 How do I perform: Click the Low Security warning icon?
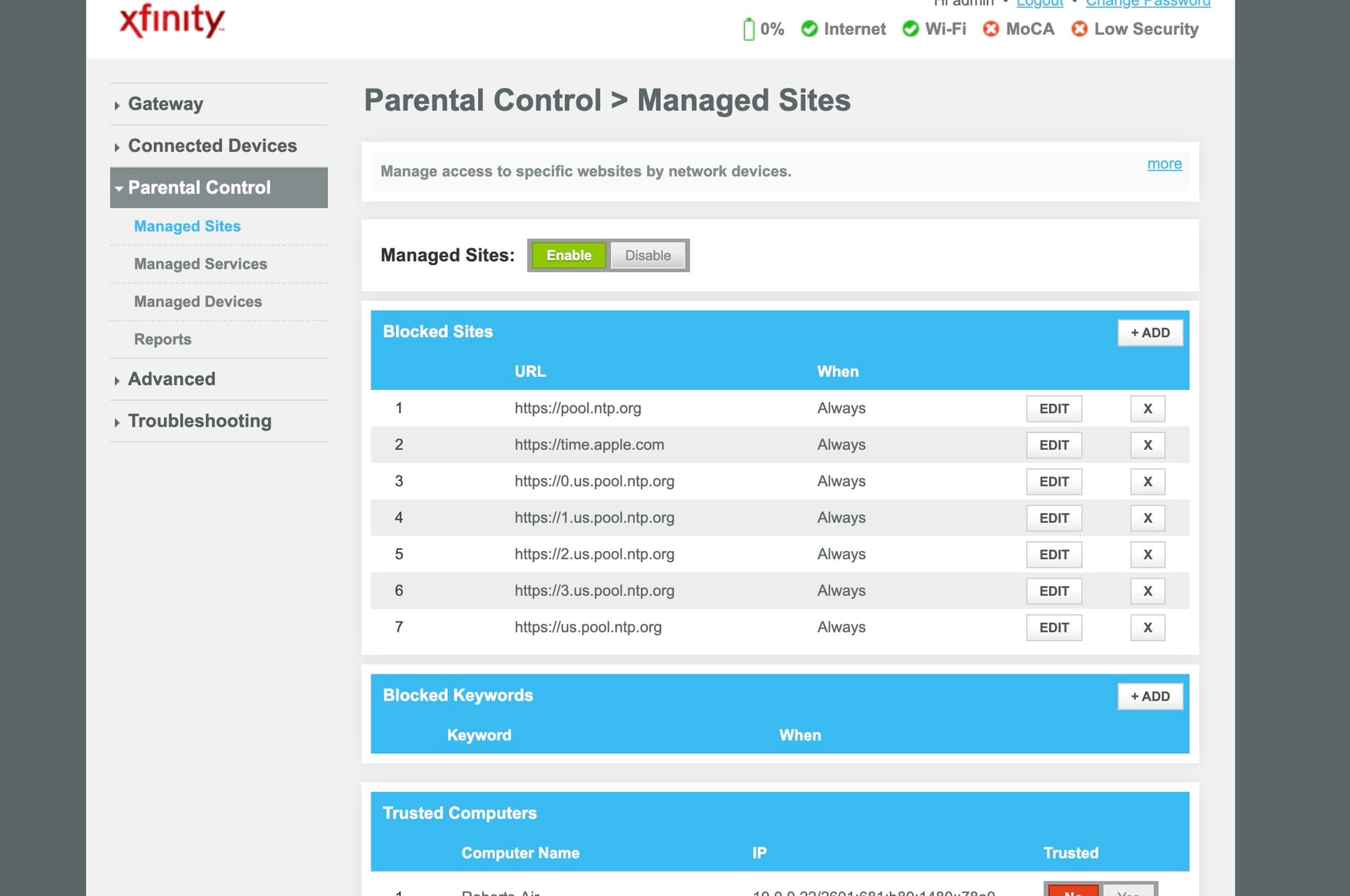click(1079, 29)
